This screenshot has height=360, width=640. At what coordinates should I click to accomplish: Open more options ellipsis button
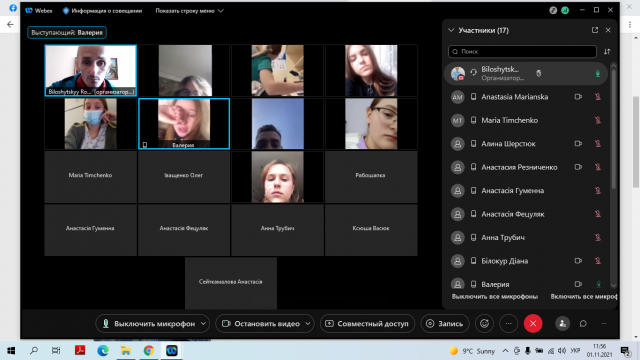(509, 324)
